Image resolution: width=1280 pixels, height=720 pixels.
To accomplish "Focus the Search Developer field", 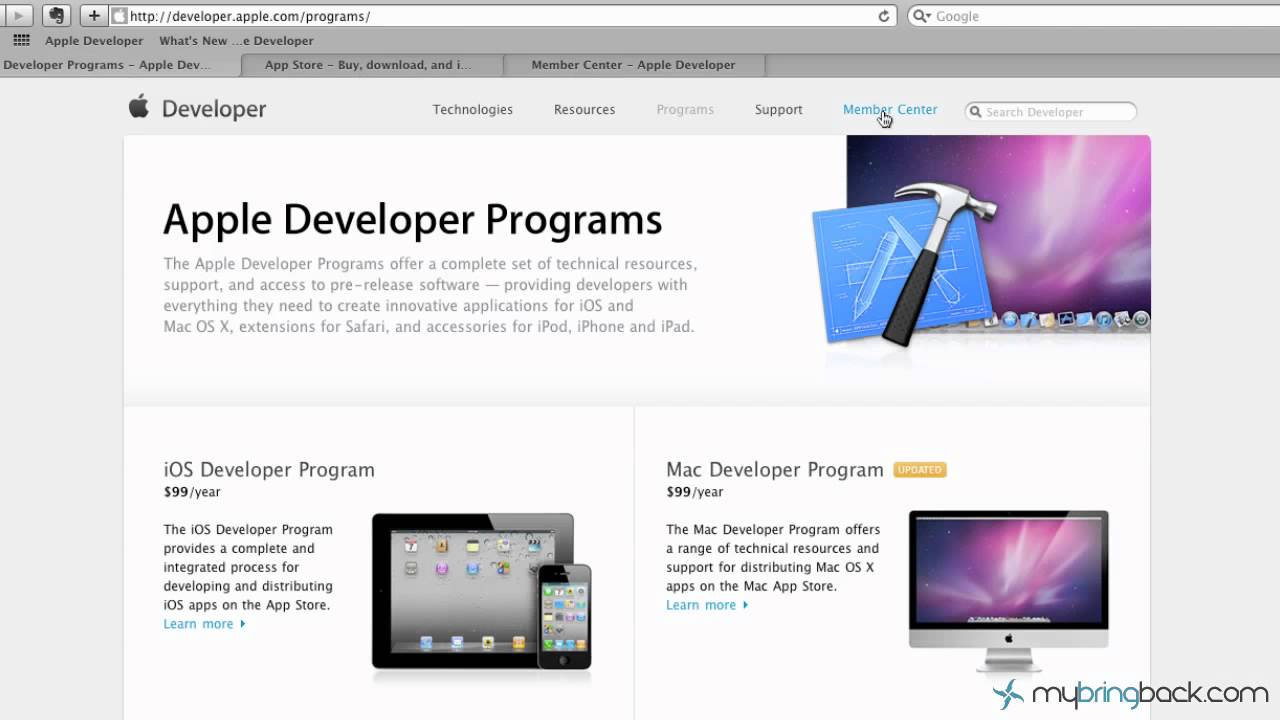I will pyautogui.click(x=1051, y=112).
